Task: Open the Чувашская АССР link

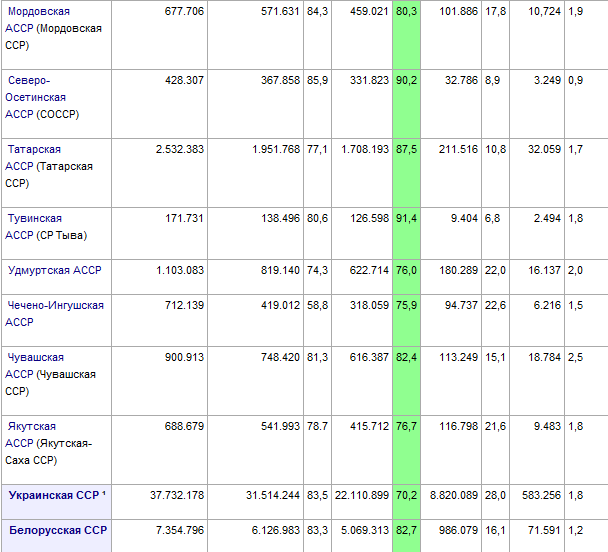Action: (36, 357)
